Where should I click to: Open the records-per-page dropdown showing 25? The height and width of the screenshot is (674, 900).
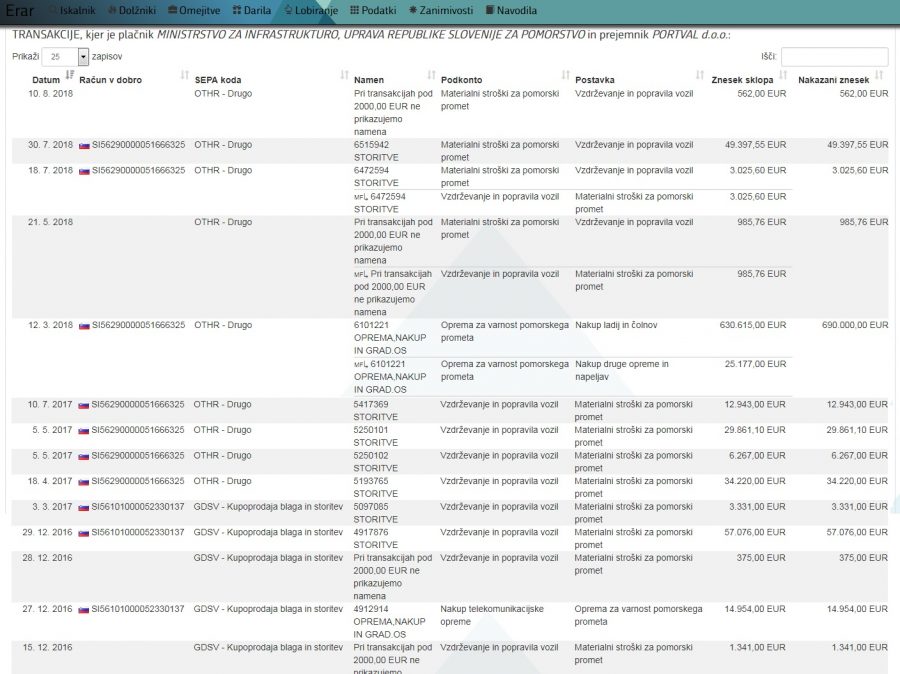65,56
